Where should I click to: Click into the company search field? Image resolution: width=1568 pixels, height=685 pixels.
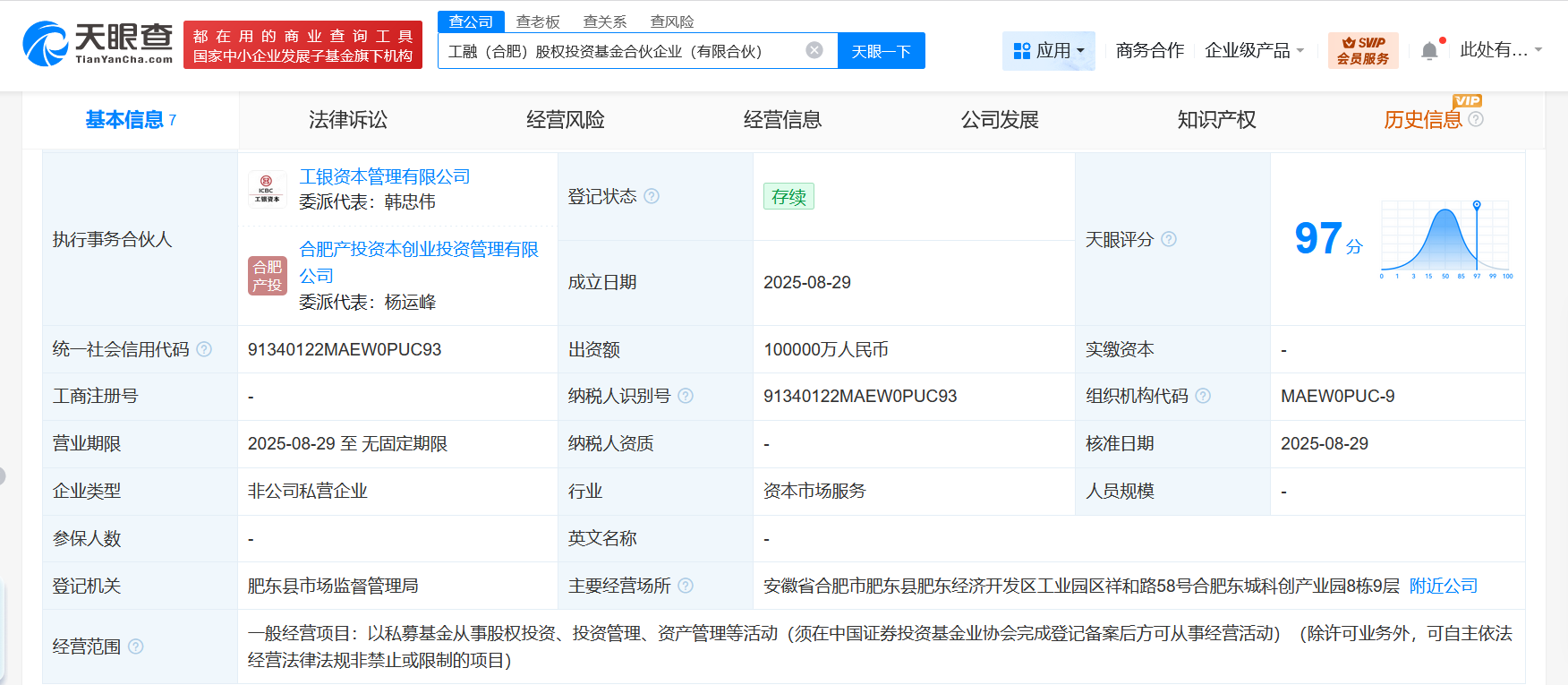pyautogui.click(x=618, y=51)
